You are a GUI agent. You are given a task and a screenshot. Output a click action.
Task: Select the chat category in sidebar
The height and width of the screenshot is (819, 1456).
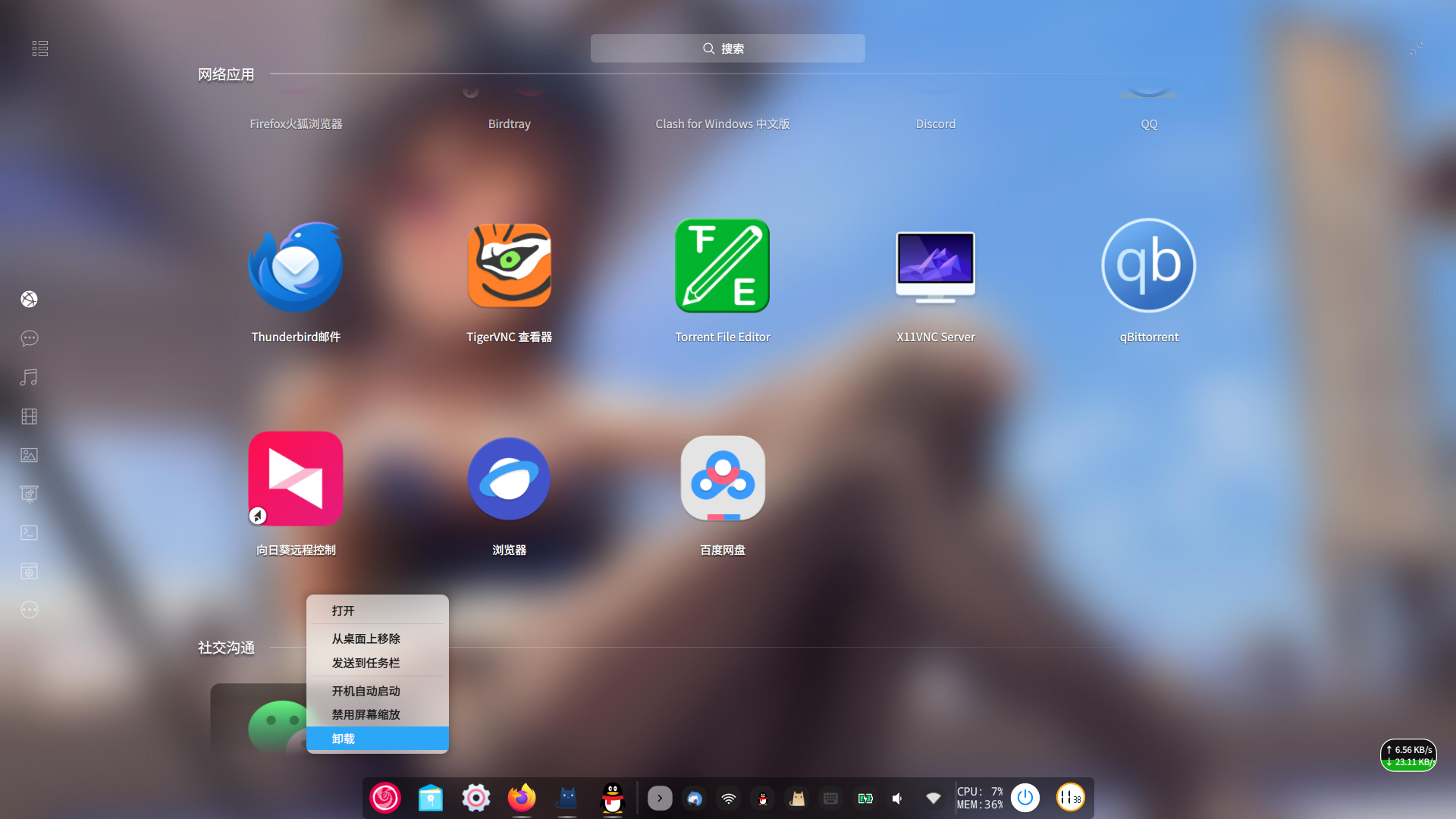[x=30, y=338]
